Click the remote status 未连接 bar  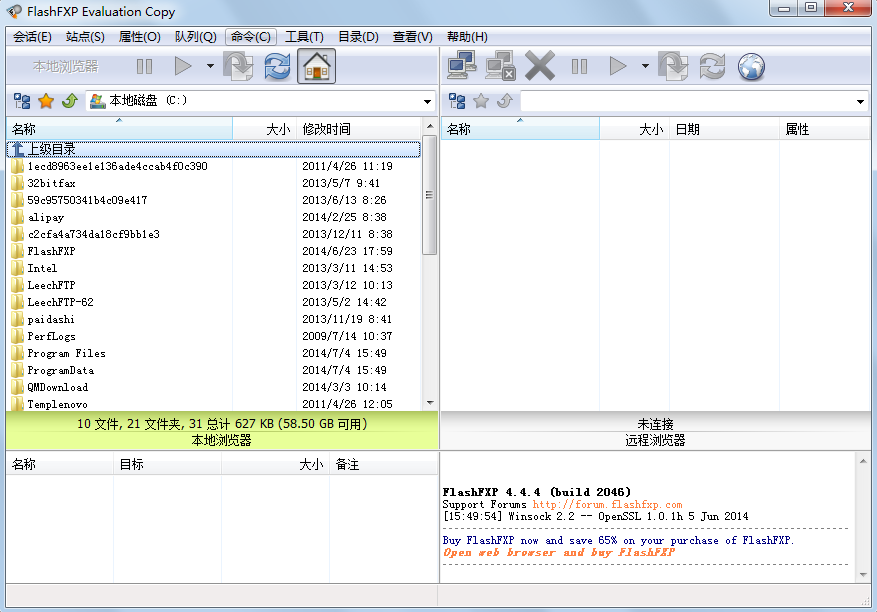tap(656, 424)
